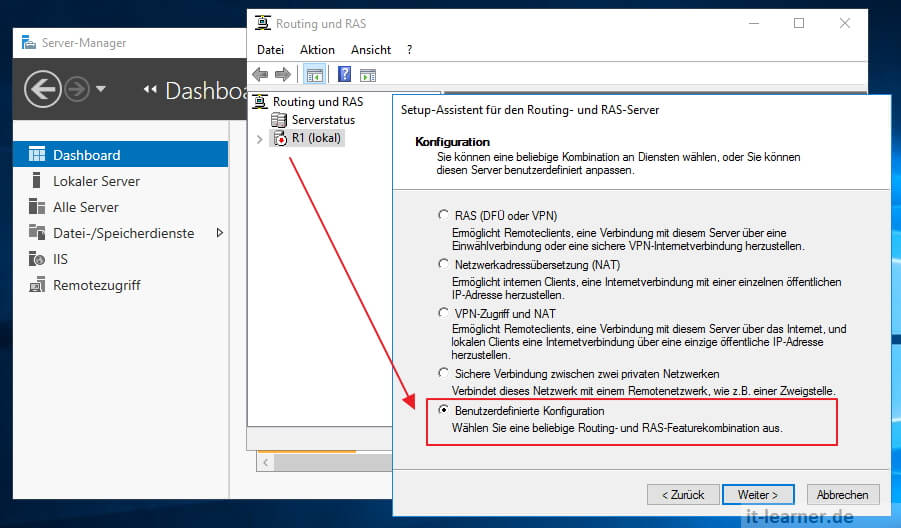Select VPN-Zugriff und NAT radio option
901x528 pixels.
point(443,313)
